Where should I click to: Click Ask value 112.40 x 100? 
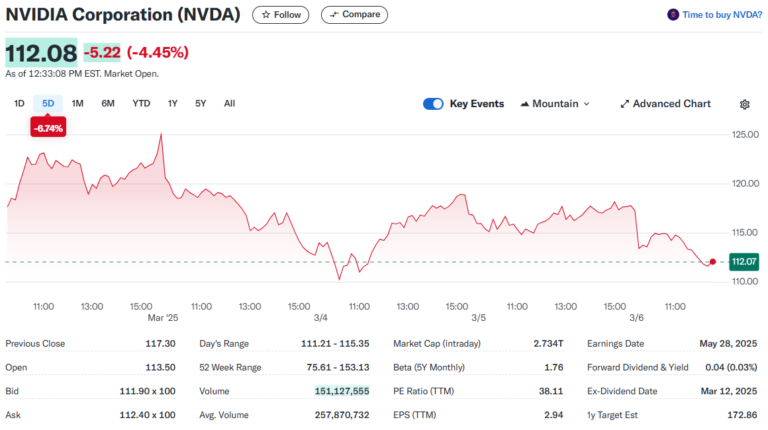coord(147,415)
